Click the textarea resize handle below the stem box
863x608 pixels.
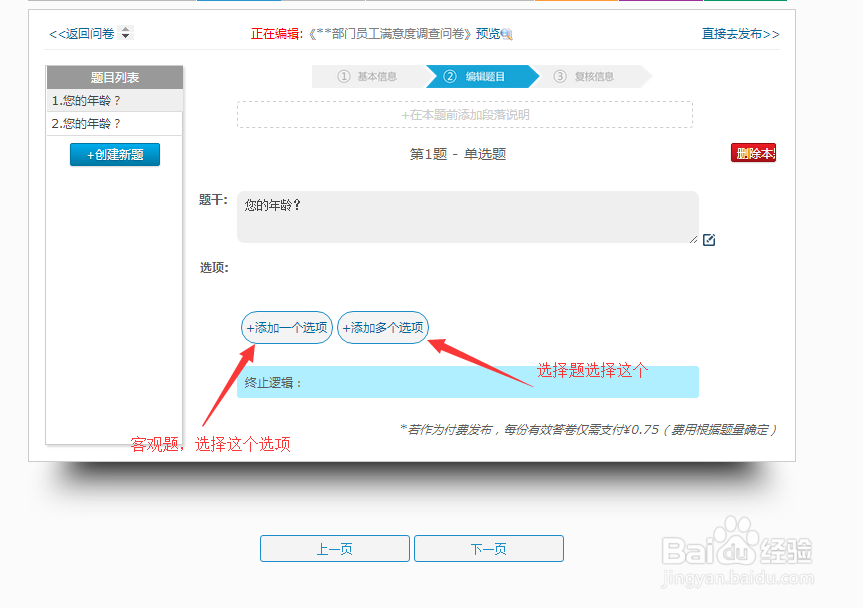click(x=694, y=237)
